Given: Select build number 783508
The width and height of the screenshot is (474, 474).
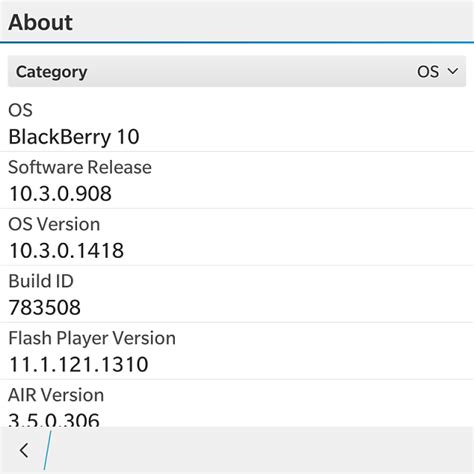Looking at the screenshot, I should tap(45, 307).
